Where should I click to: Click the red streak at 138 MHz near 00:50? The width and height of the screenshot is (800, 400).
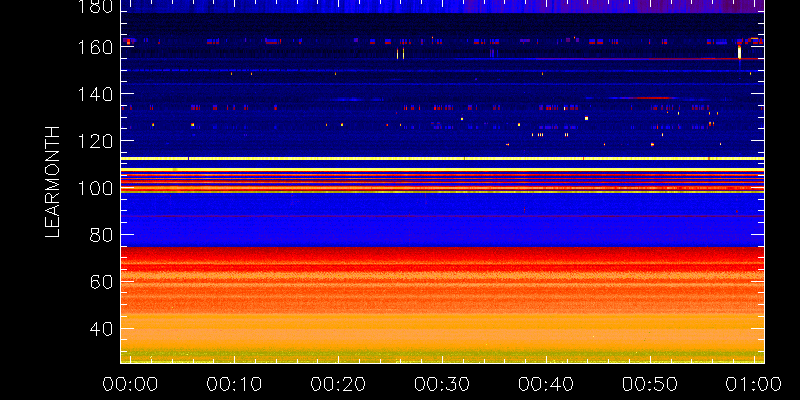(653, 97)
